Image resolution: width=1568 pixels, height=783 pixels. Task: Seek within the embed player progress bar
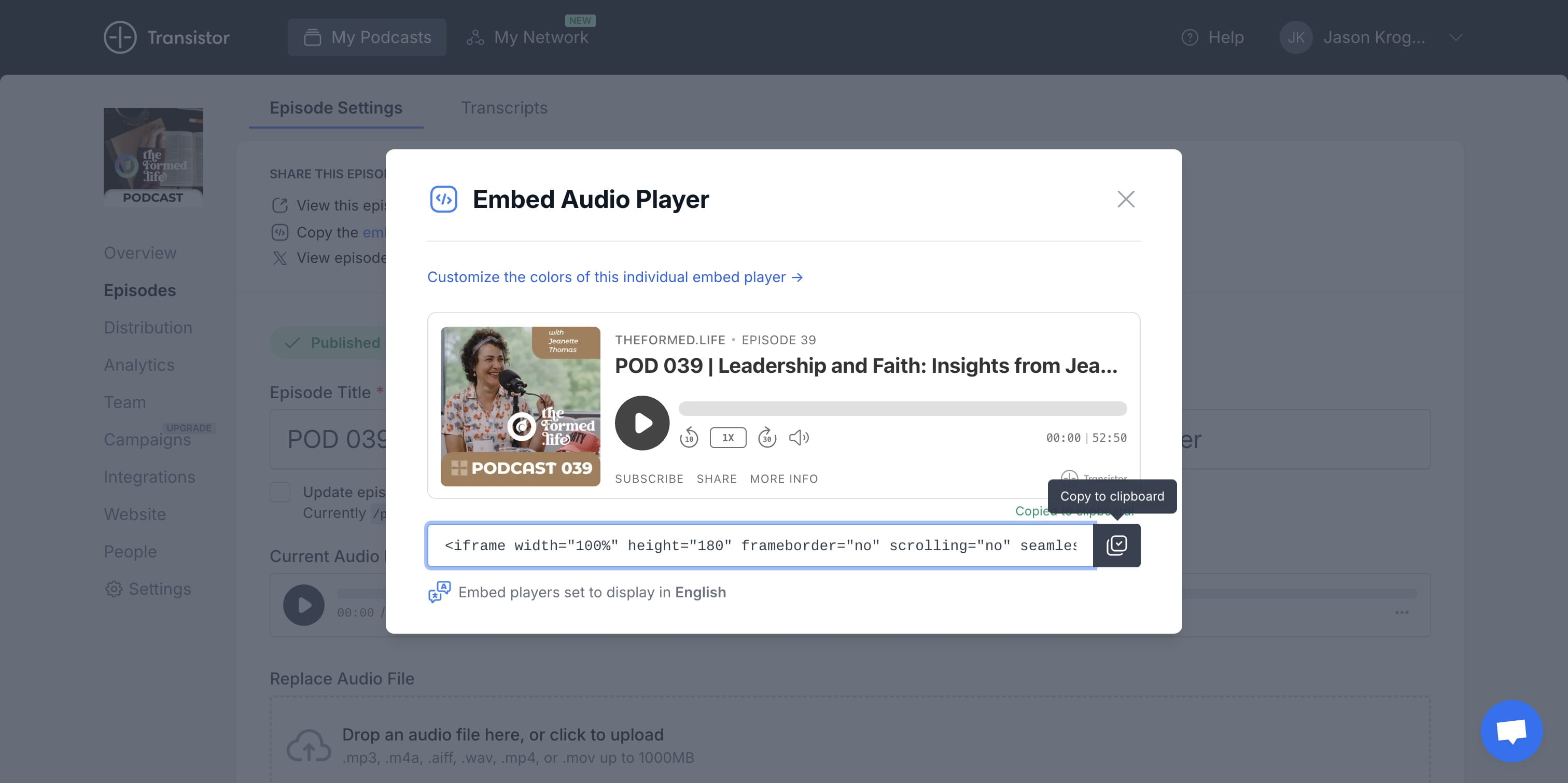[x=902, y=409]
